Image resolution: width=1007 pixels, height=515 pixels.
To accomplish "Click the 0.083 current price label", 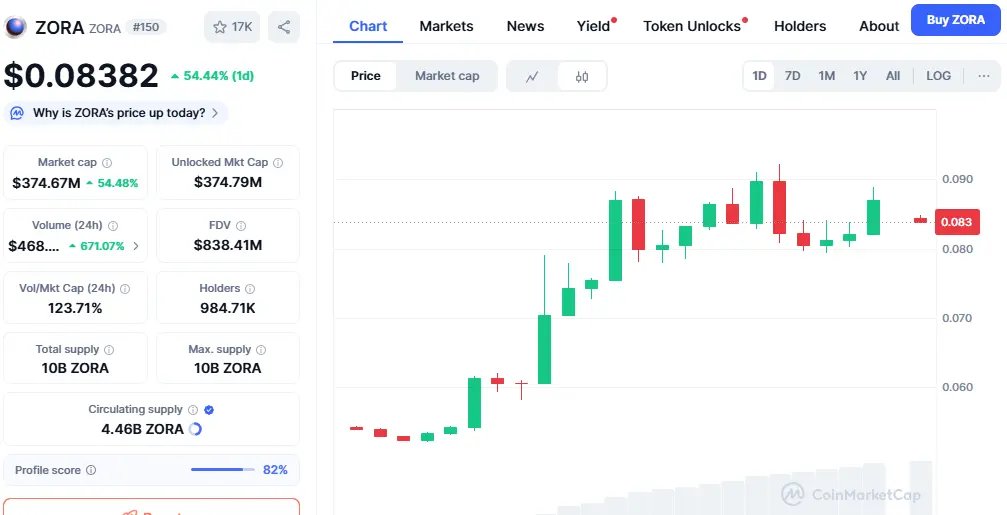I will [957, 222].
